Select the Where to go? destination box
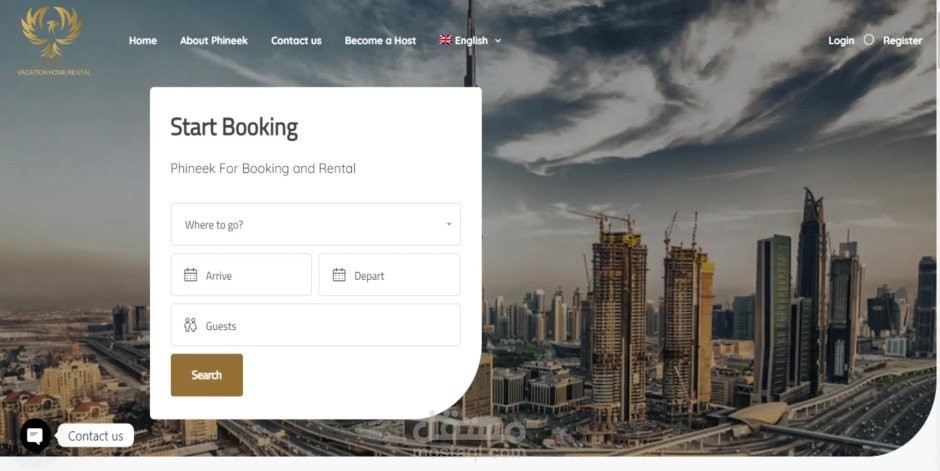Viewport: 940px width, 471px height. pos(316,224)
